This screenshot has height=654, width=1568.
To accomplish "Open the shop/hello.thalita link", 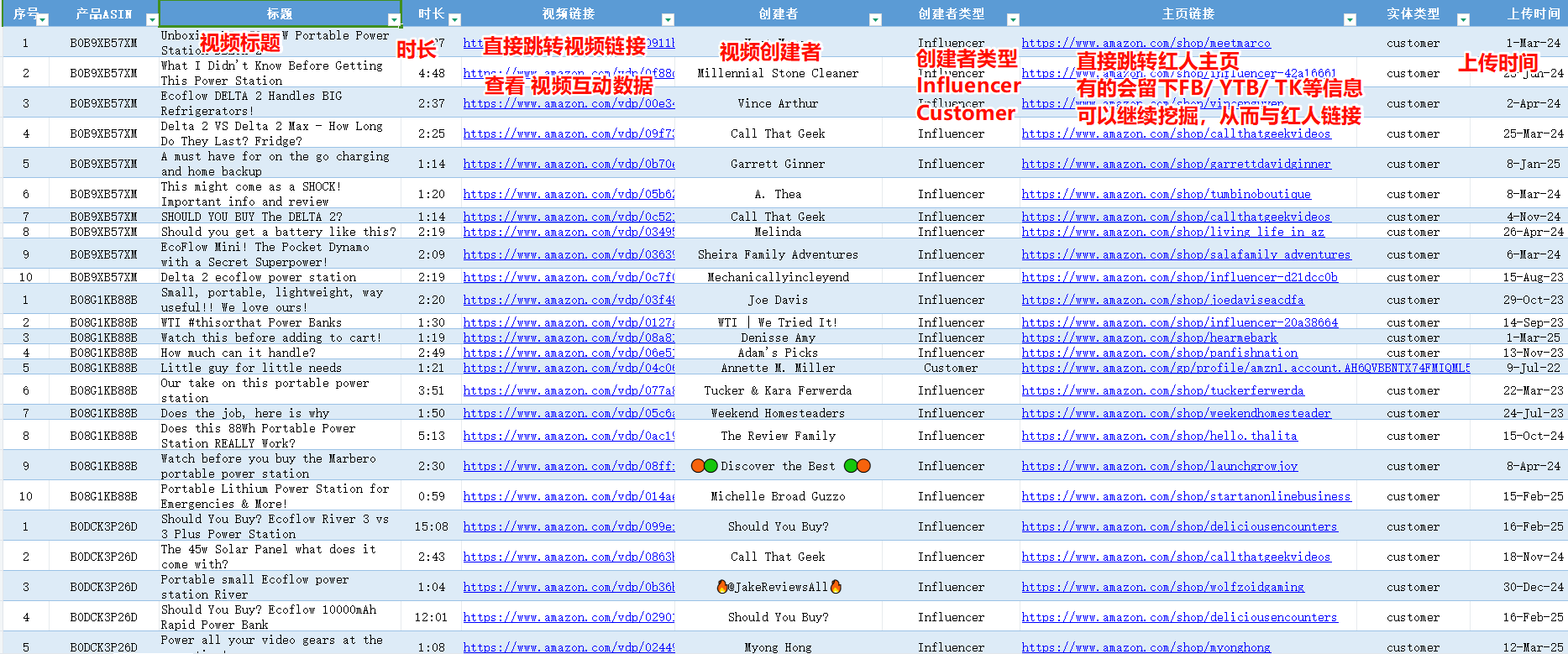I will click(1159, 436).
